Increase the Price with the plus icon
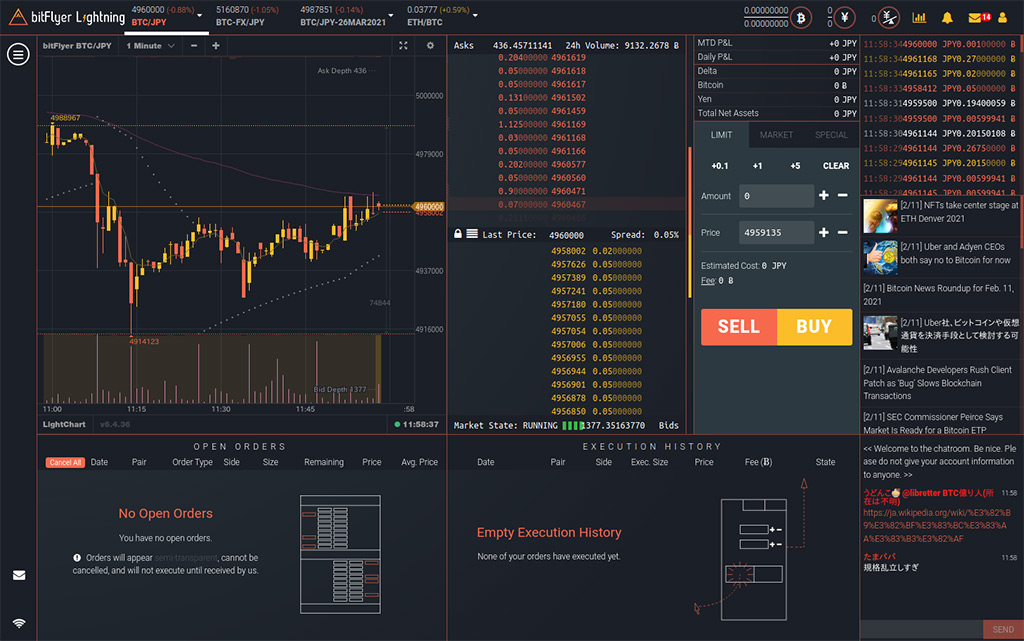The image size is (1024, 641). (x=824, y=232)
